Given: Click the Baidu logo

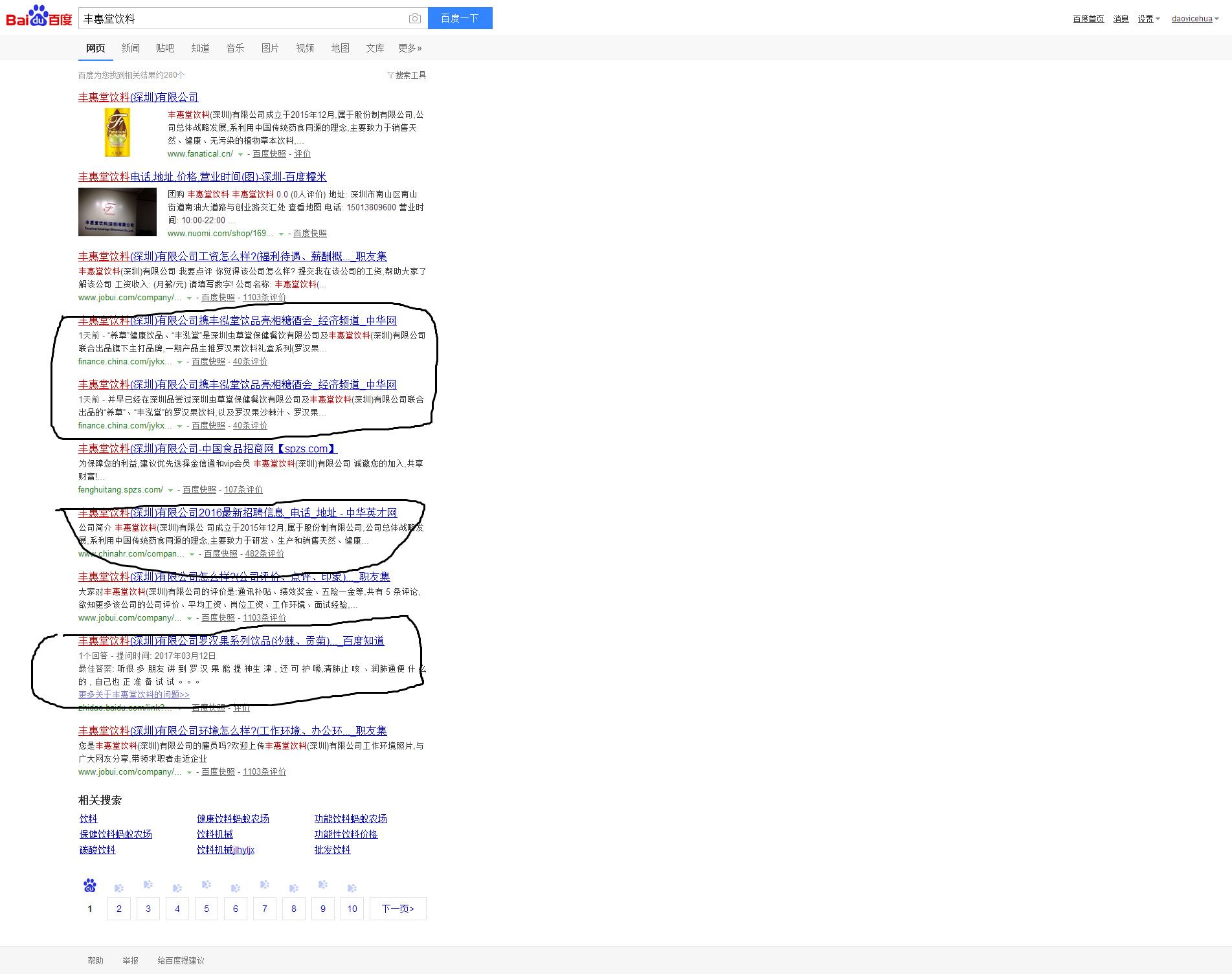Looking at the screenshot, I should (x=39, y=16).
